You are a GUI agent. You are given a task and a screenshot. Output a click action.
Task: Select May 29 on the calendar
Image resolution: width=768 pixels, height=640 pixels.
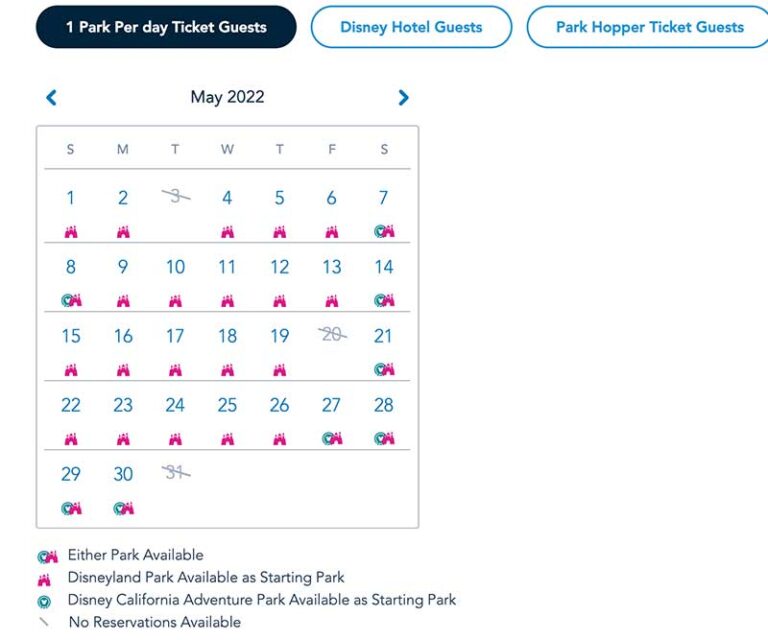click(x=71, y=474)
